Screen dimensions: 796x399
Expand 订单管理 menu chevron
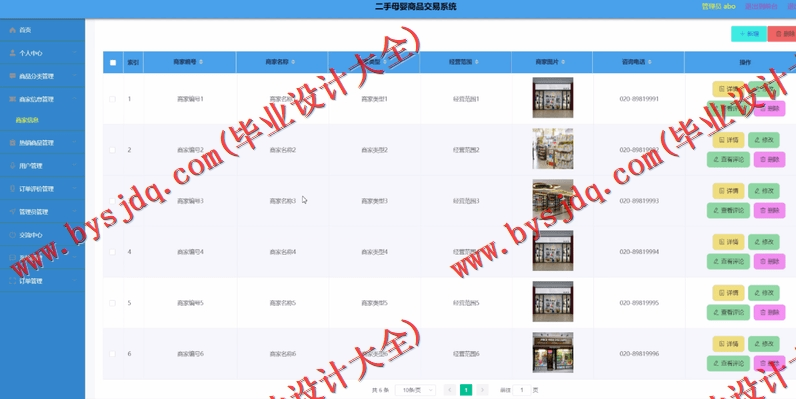click(x=75, y=281)
